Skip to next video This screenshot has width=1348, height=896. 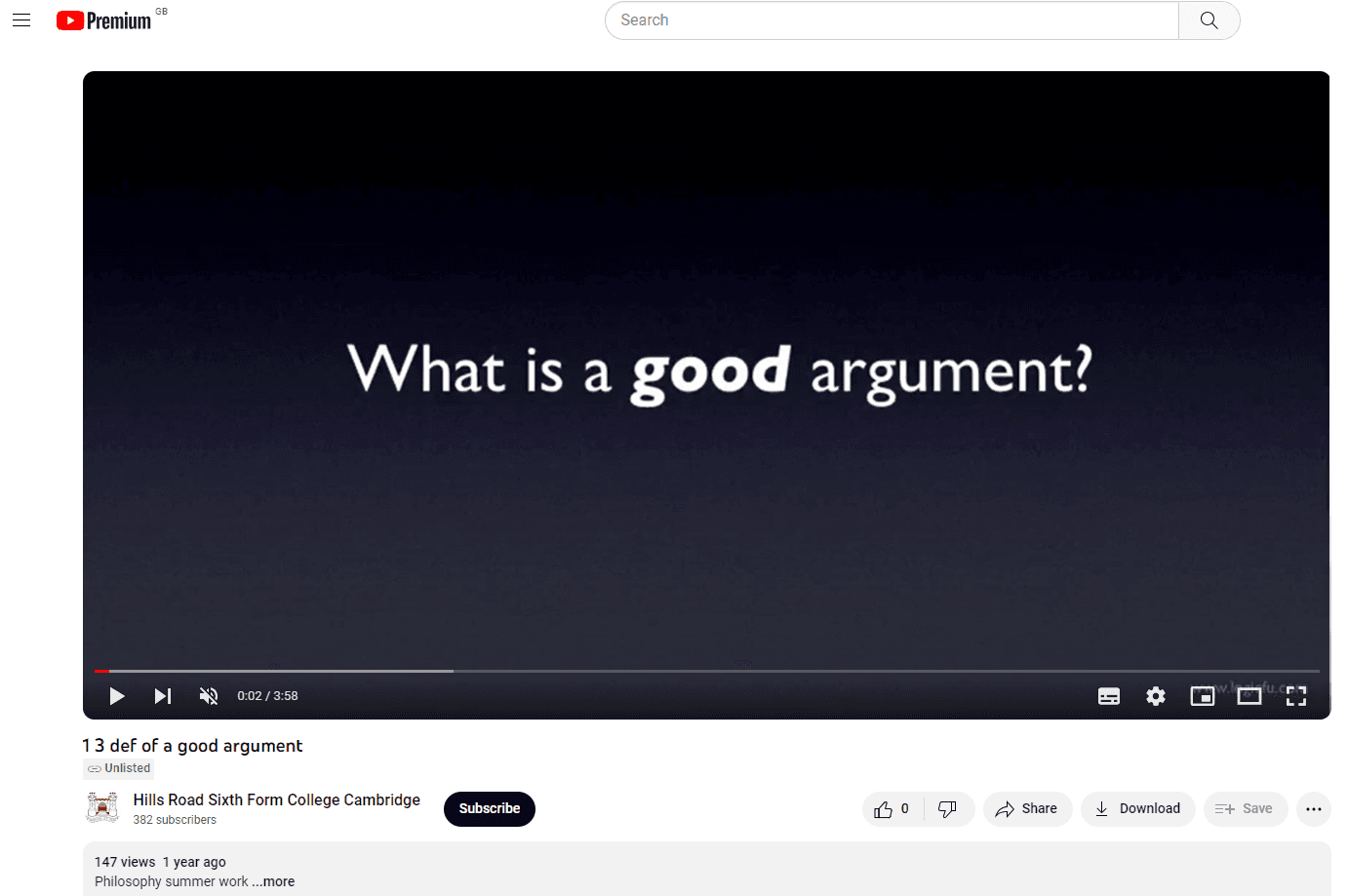(163, 696)
